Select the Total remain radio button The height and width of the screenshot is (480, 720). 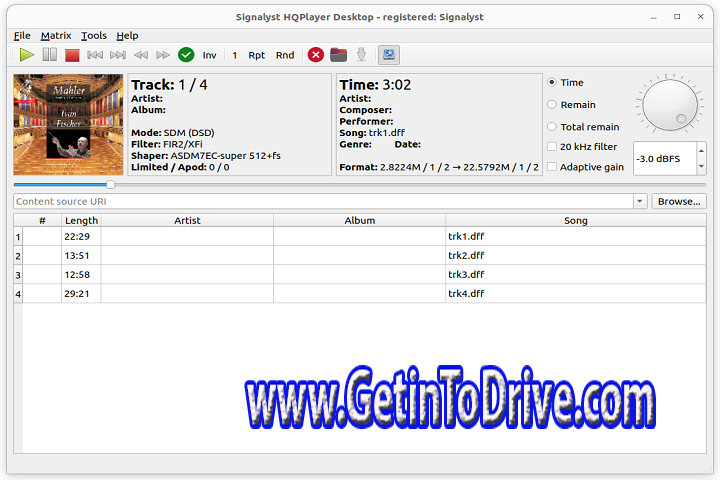583,127
